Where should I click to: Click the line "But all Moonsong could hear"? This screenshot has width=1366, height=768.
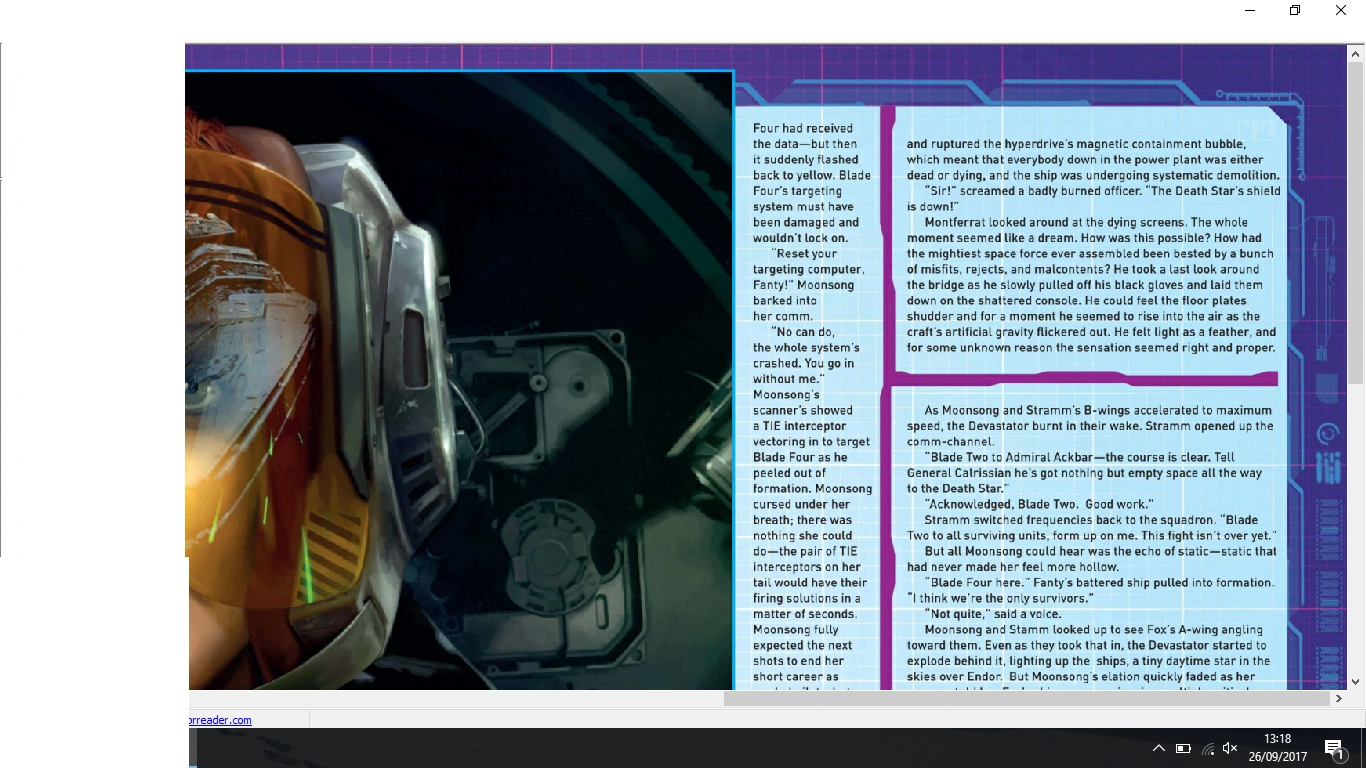[1100, 551]
